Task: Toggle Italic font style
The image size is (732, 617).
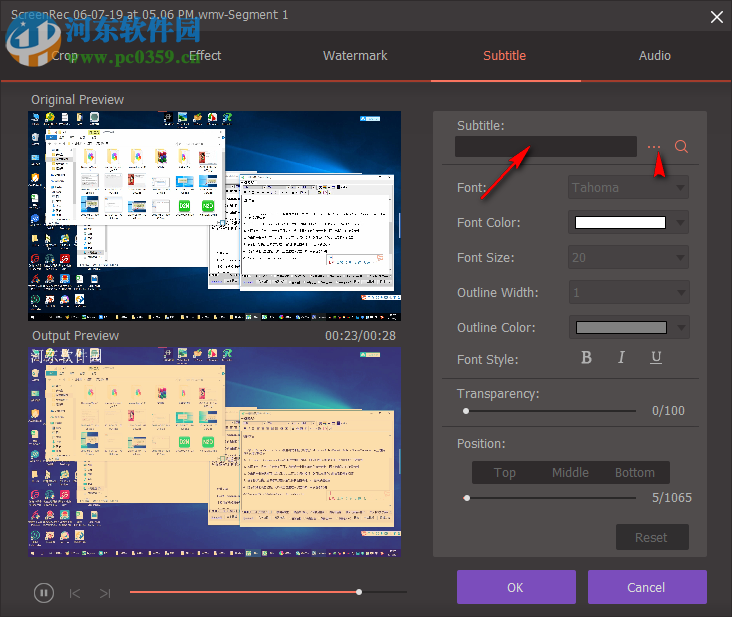Action: 621,358
